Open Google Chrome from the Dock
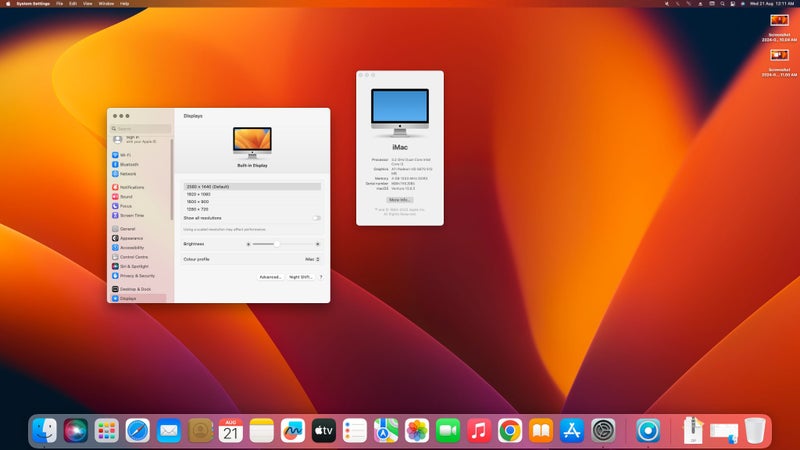 (510, 431)
